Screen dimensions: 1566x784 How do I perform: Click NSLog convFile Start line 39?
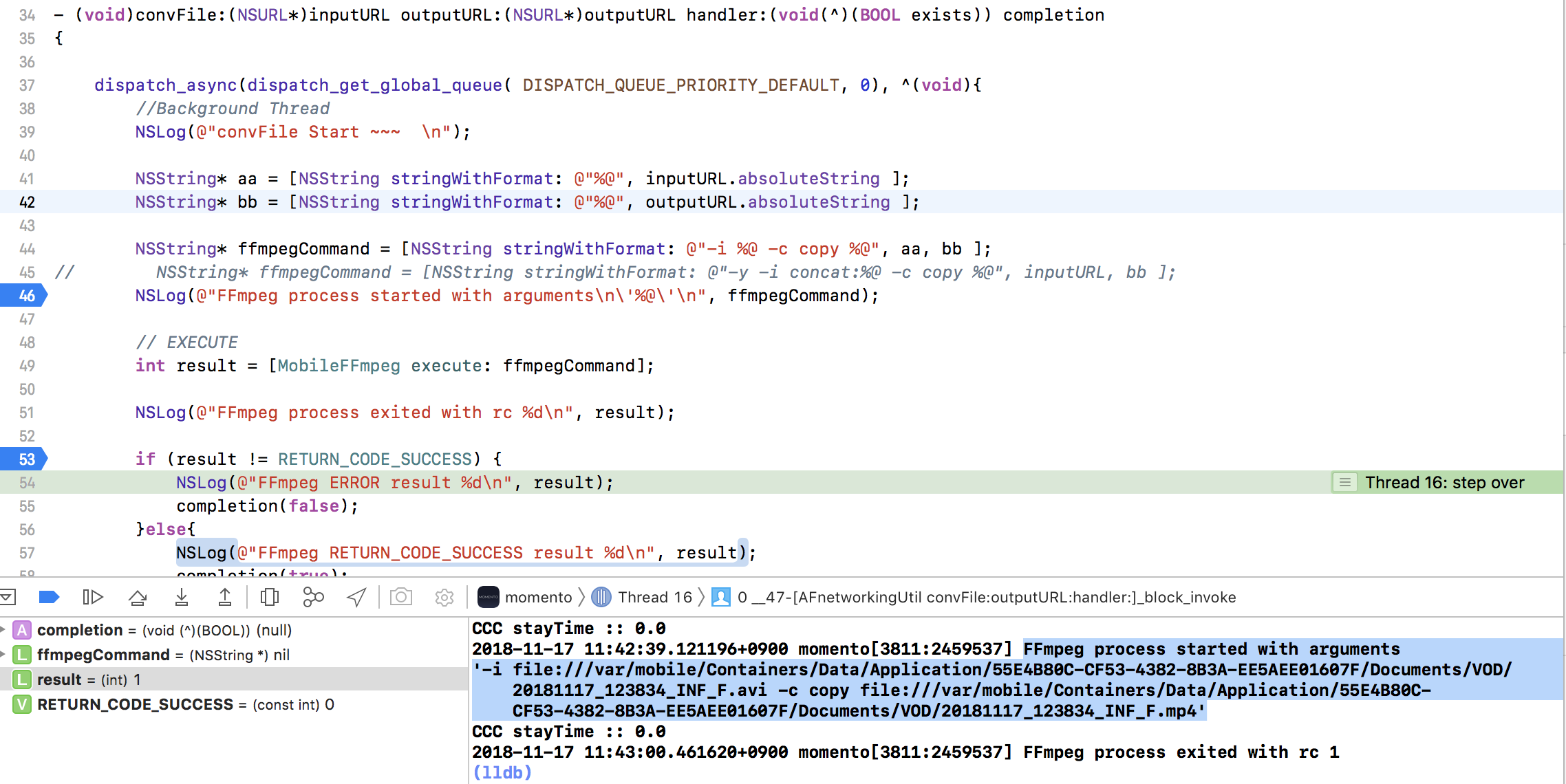point(303,132)
